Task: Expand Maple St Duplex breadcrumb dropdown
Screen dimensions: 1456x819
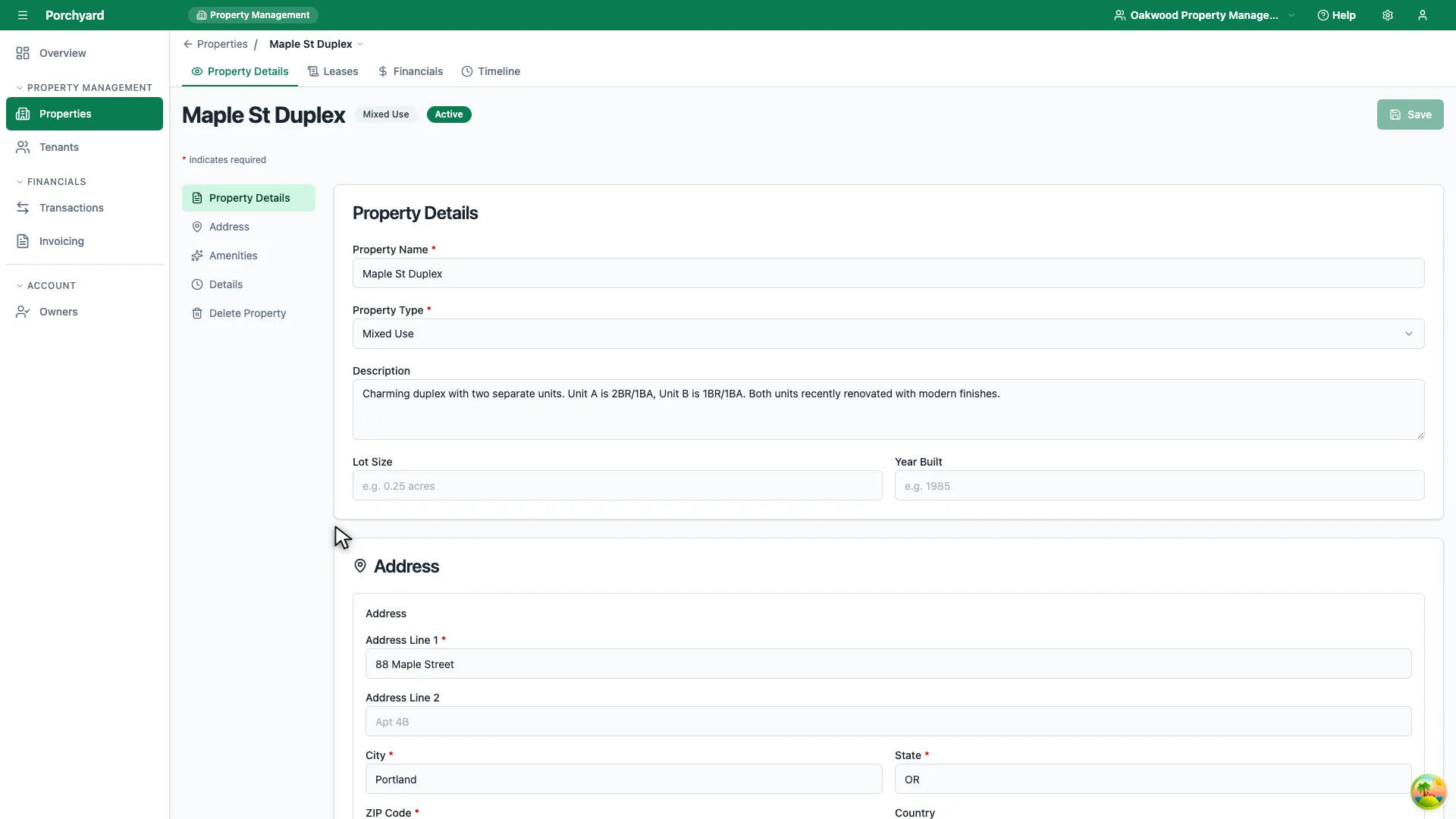Action: [x=360, y=44]
